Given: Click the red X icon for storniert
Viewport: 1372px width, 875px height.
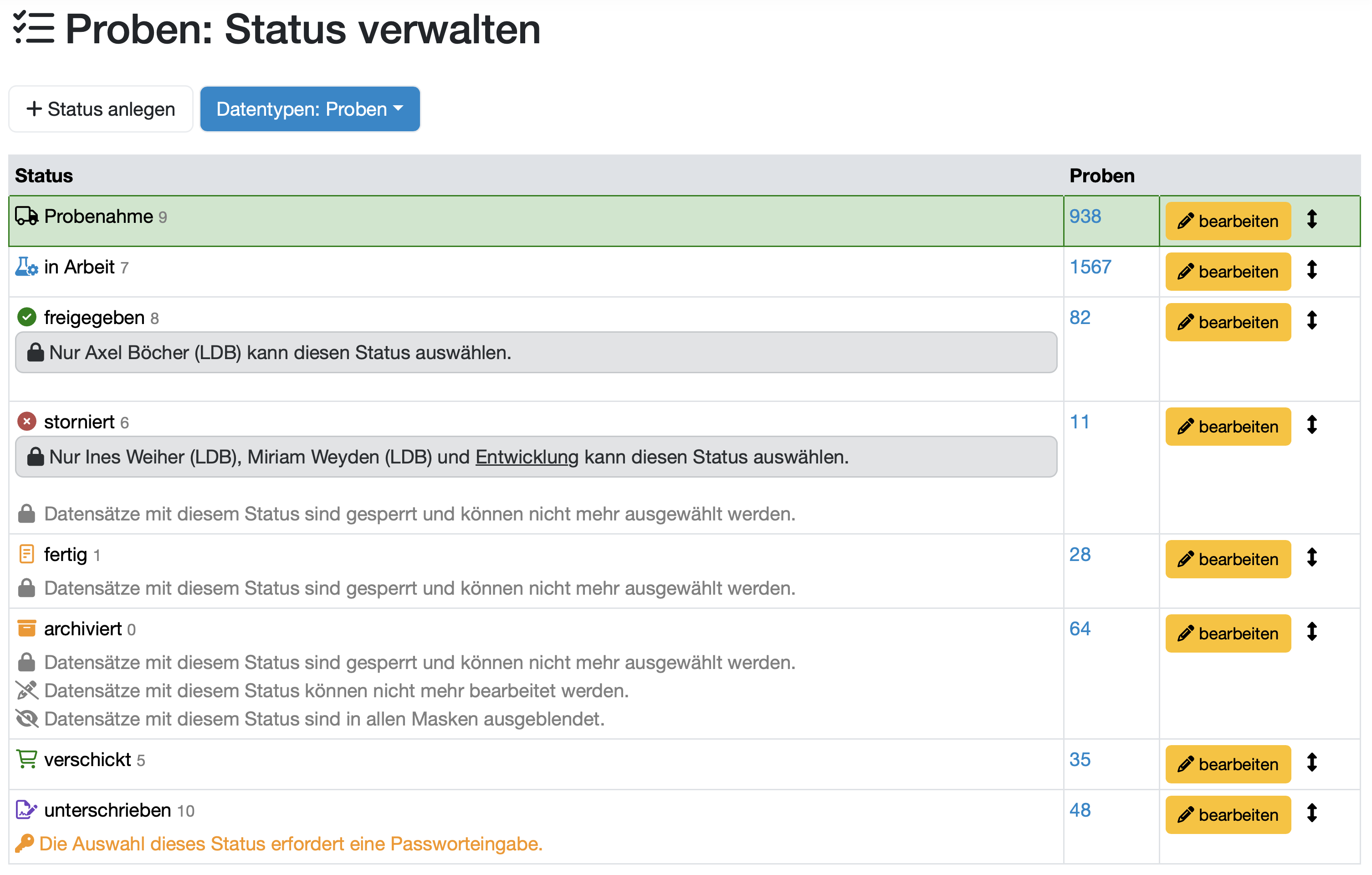Looking at the screenshot, I should pyautogui.click(x=26, y=422).
